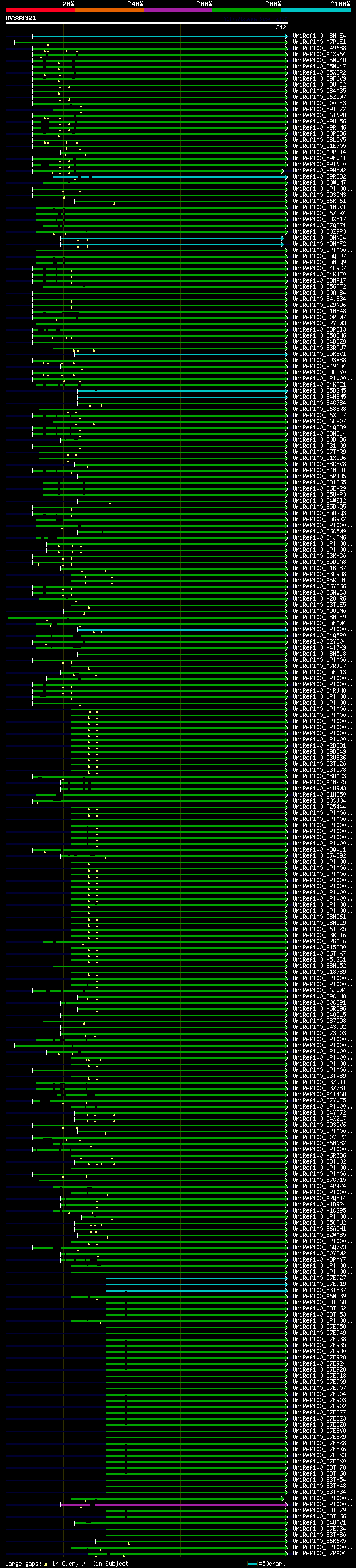Click the cyan ~100% identity color segment
This screenshot has width=356, height=1568.
click(316, 10)
